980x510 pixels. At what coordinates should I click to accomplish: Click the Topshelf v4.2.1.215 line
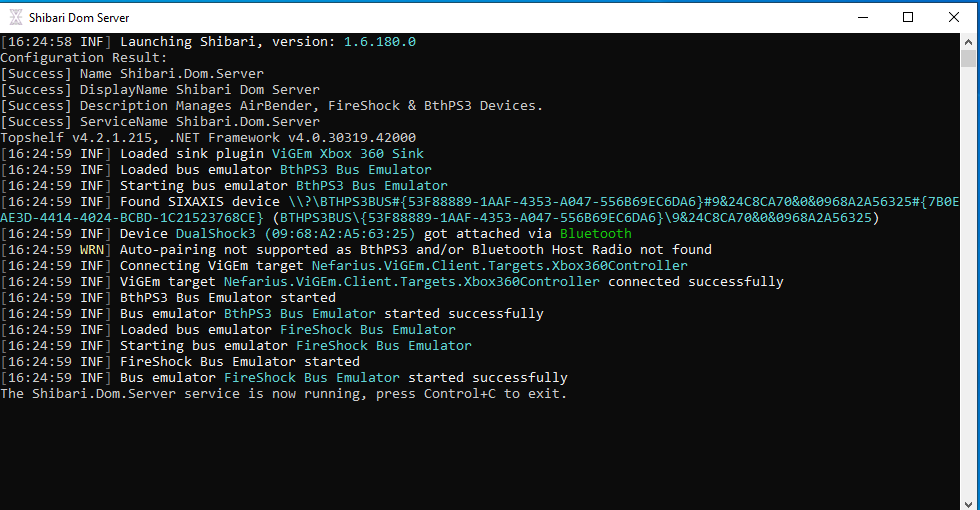(208, 138)
